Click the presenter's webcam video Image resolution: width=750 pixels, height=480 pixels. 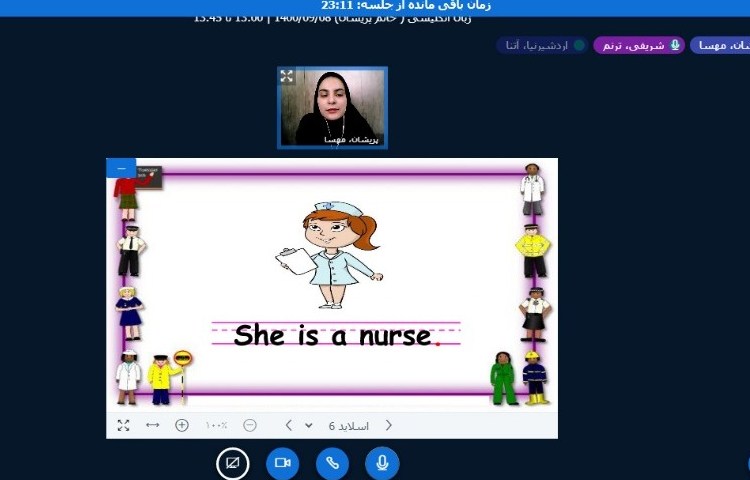click(x=332, y=106)
